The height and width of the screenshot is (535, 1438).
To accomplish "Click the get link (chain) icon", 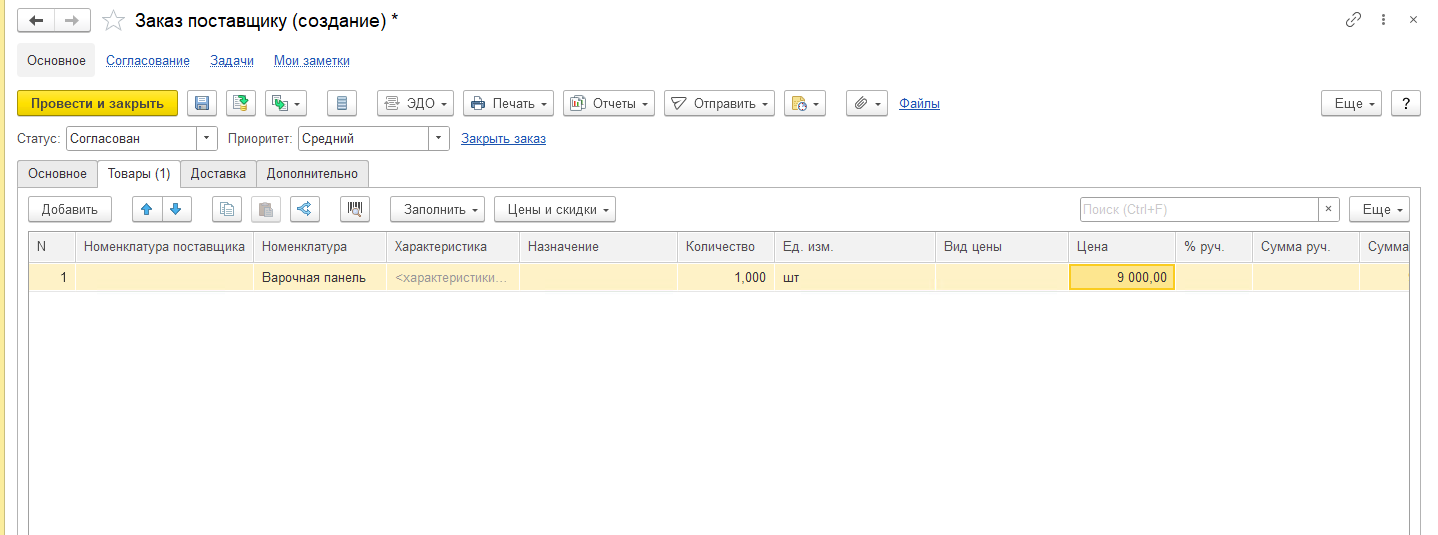I will tap(1354, 20).
